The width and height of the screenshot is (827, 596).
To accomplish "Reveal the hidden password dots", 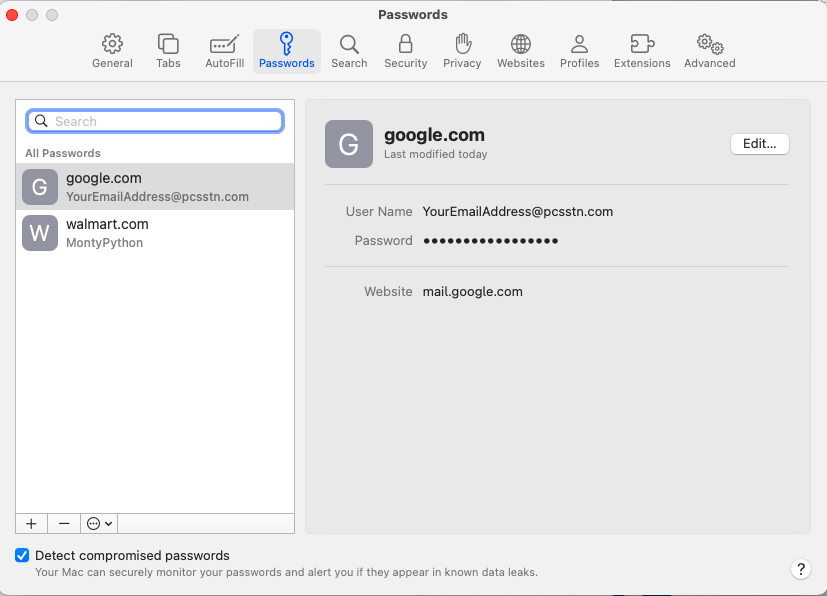I will point(491,241).
